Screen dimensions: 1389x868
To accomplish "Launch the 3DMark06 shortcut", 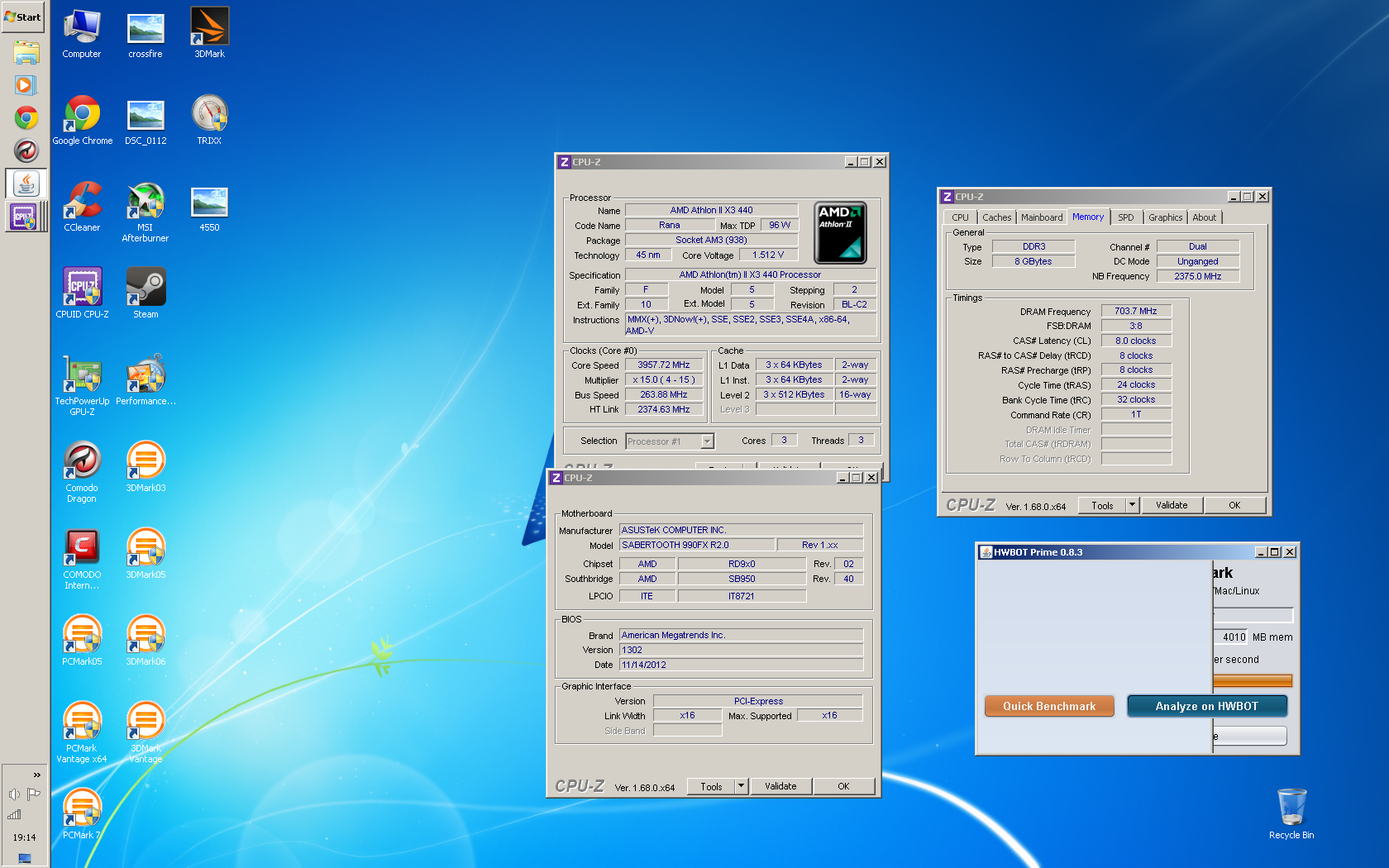I will [x=146, y=641].
